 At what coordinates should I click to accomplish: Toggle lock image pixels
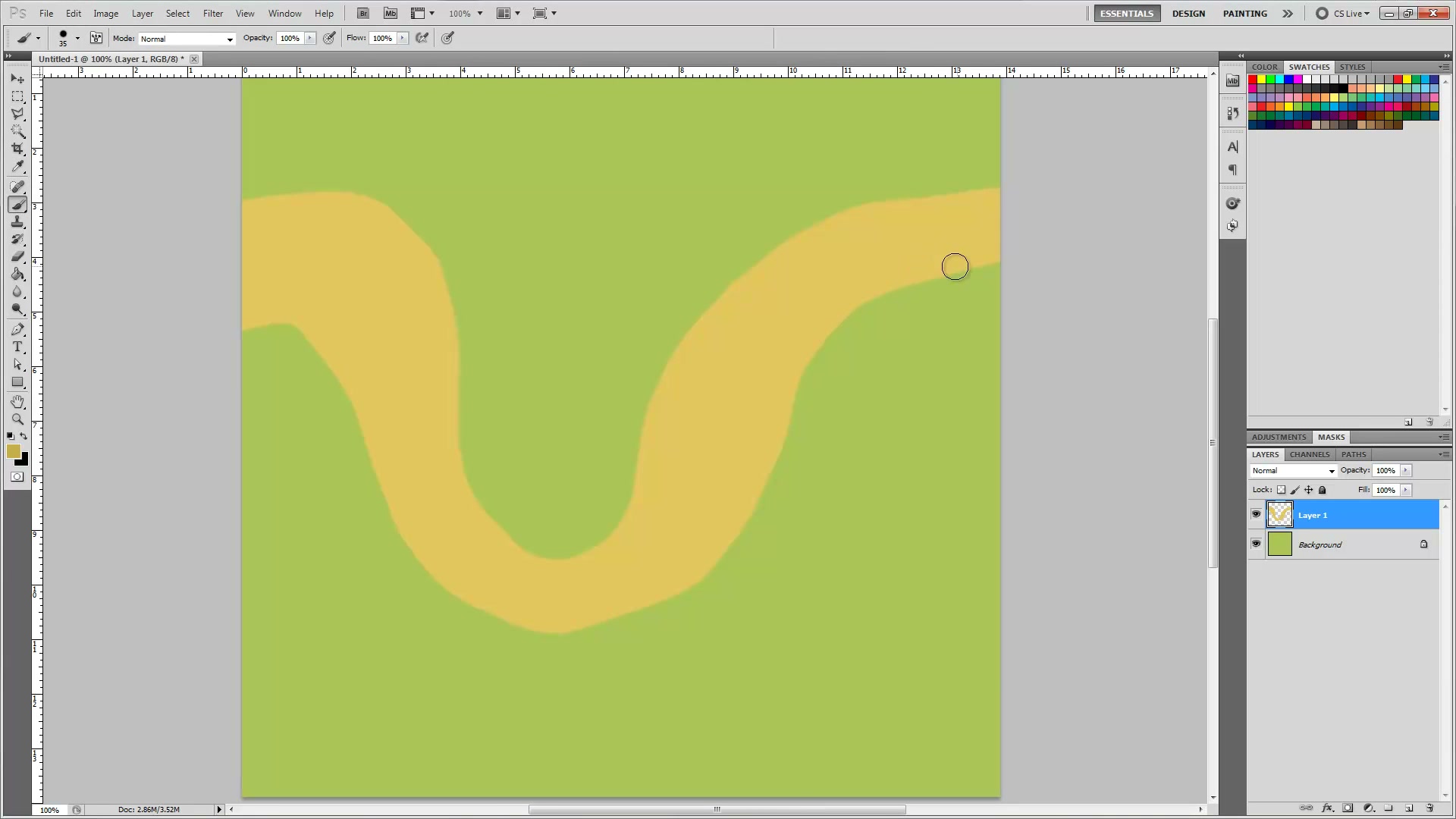point(1295,490)
